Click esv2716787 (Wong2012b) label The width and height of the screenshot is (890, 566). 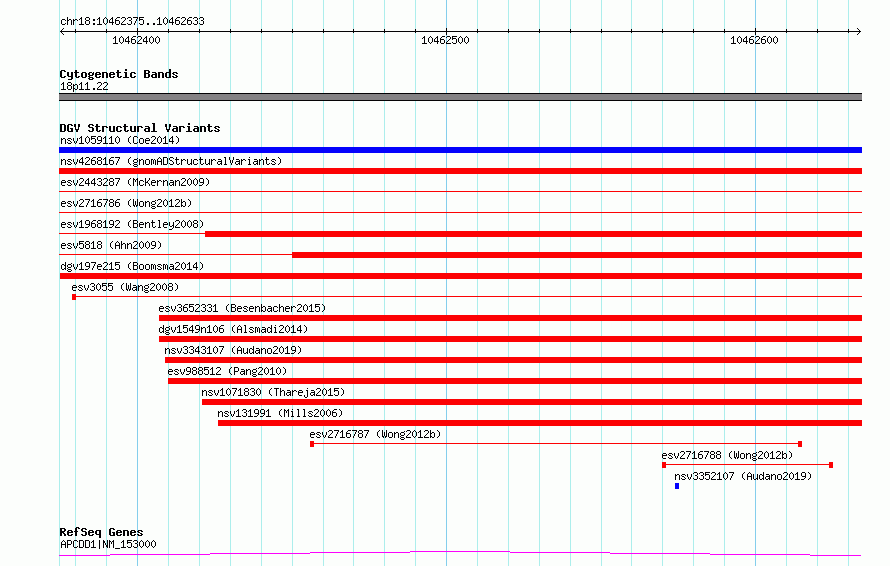point(375,434)
